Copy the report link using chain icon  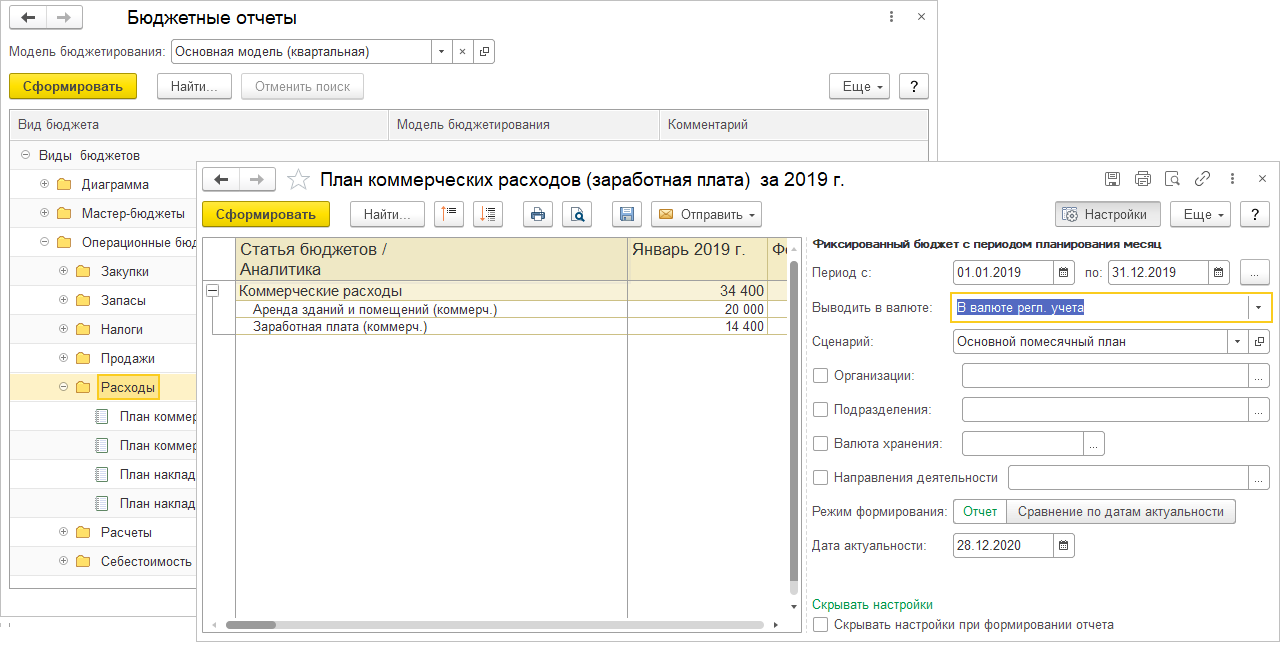(1203, 179)
